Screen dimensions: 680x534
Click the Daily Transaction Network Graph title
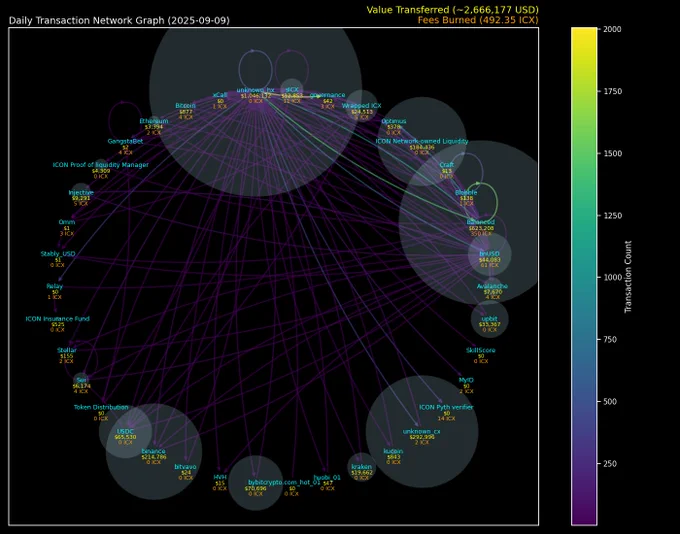pyautogui.click(x=119, y=20)
